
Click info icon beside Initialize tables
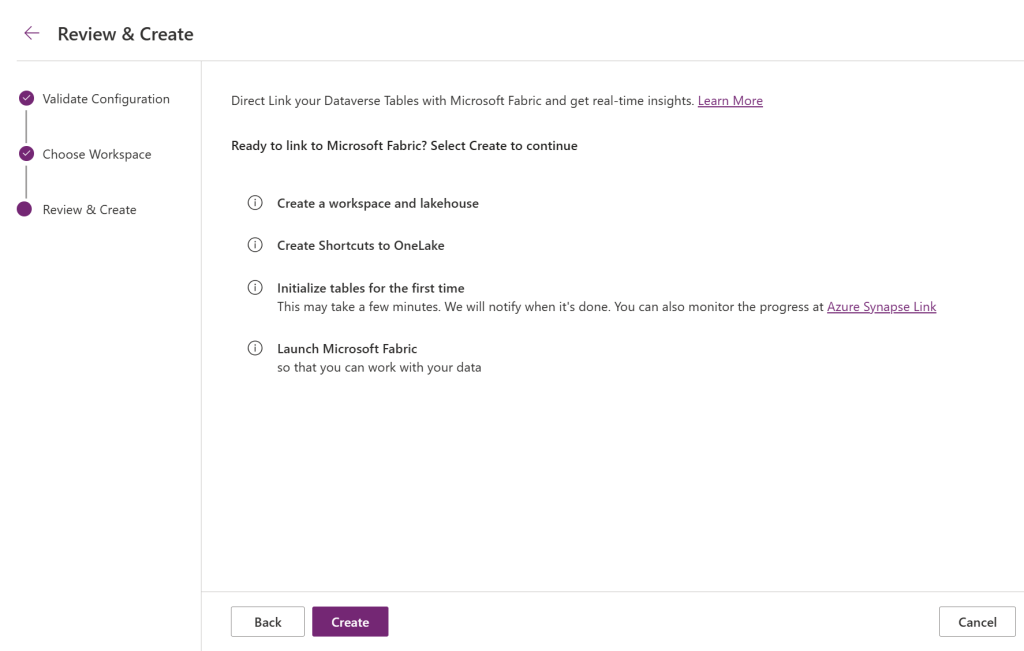pos(254,288)
